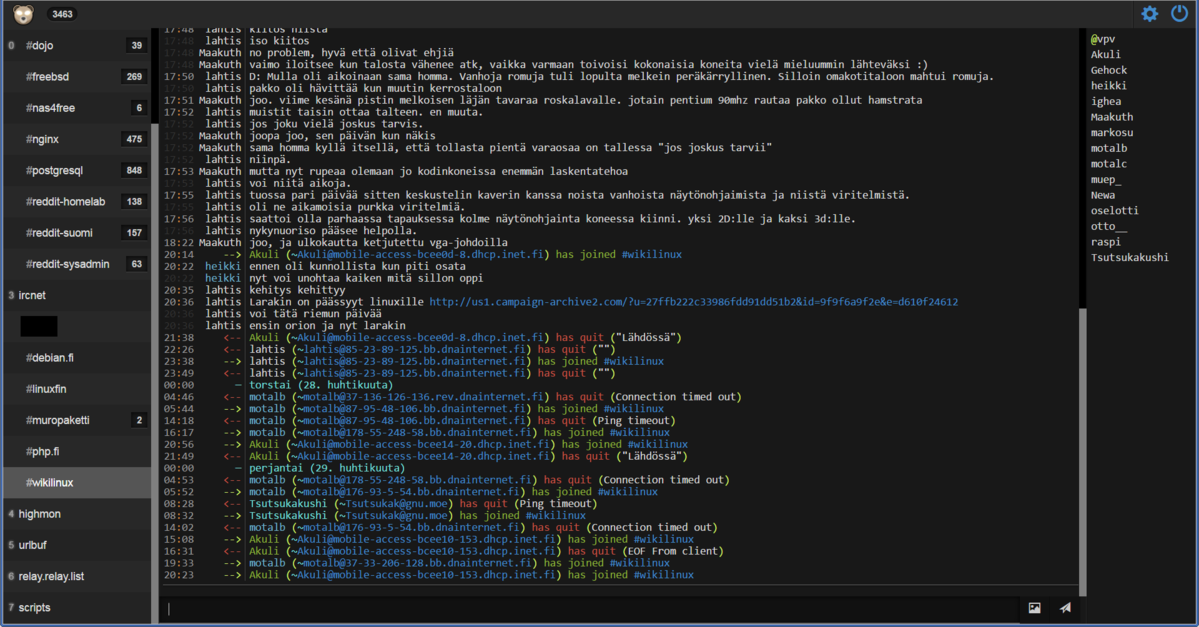Click nick Tsutsukakushi in the user list

(x=1129, y=258)
